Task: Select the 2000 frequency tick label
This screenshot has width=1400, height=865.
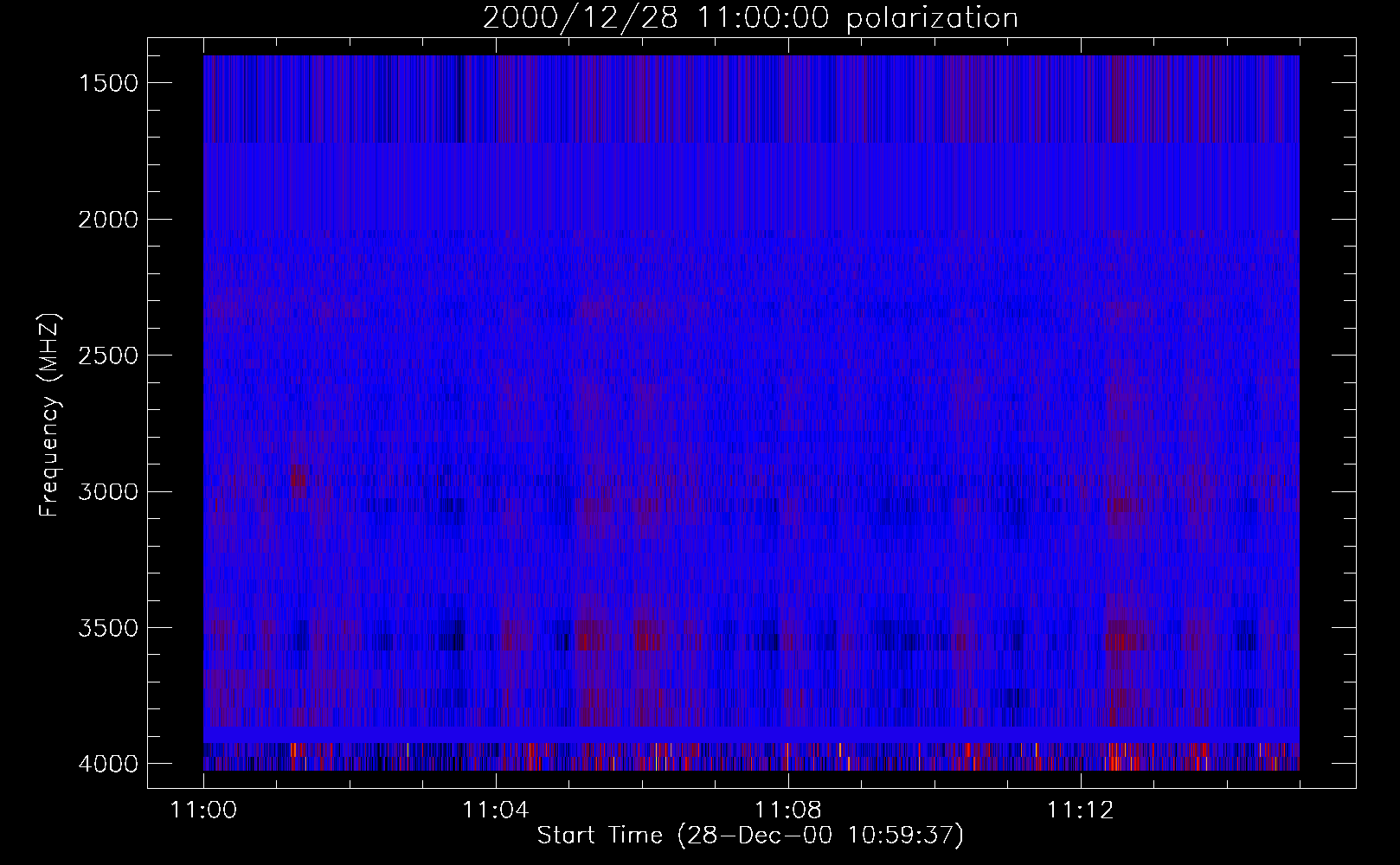Action: click(108, 220)
